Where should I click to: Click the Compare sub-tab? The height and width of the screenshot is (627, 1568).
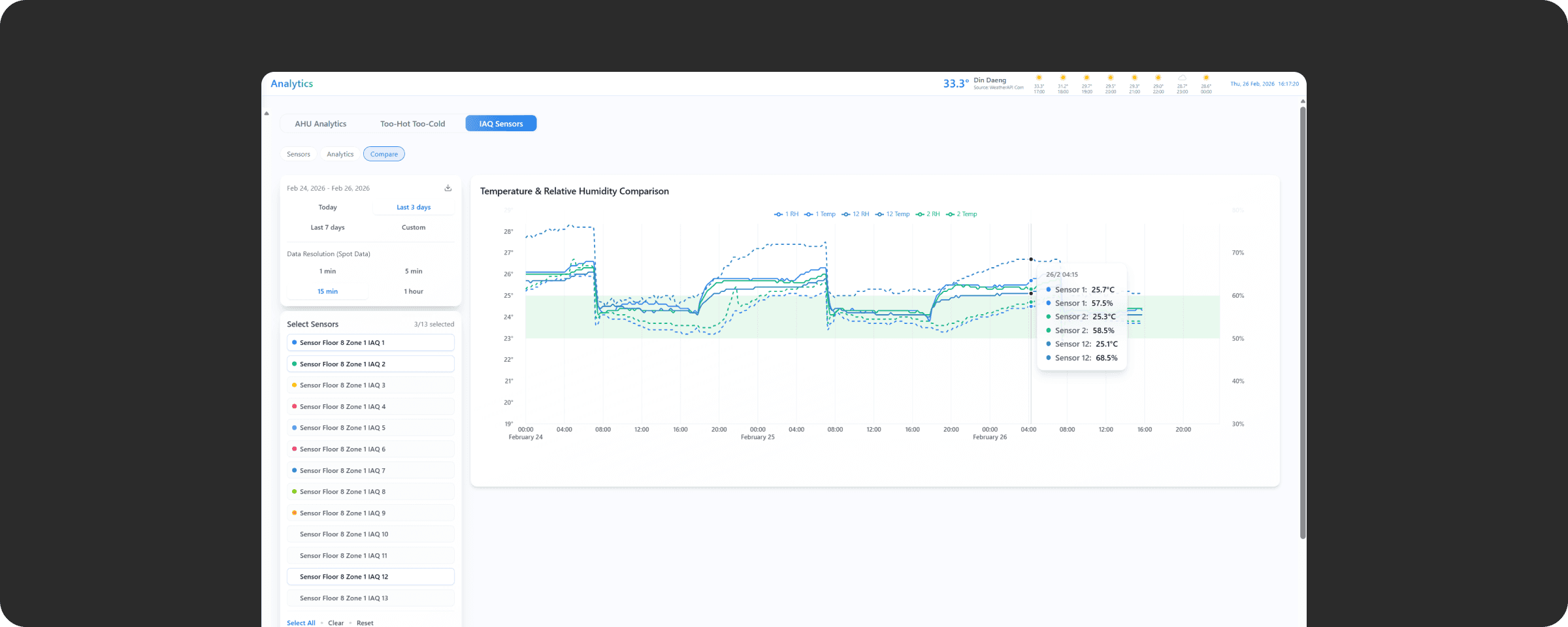(384, 154)
